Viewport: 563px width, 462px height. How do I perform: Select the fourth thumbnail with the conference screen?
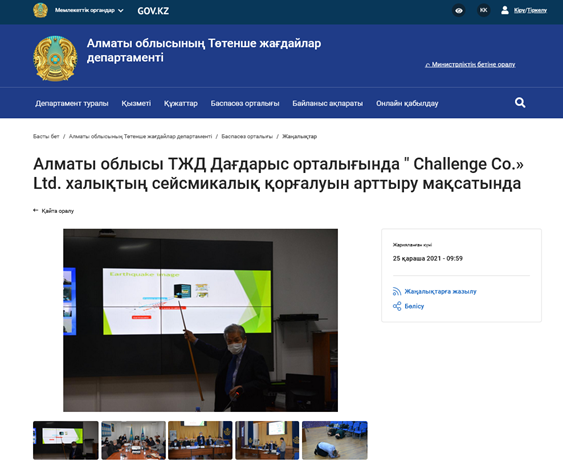(267, 440)
